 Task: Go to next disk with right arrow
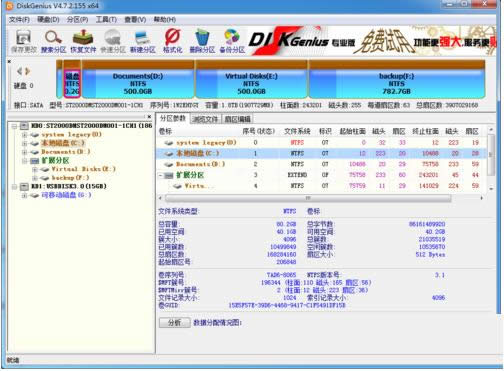pos(28,71)
